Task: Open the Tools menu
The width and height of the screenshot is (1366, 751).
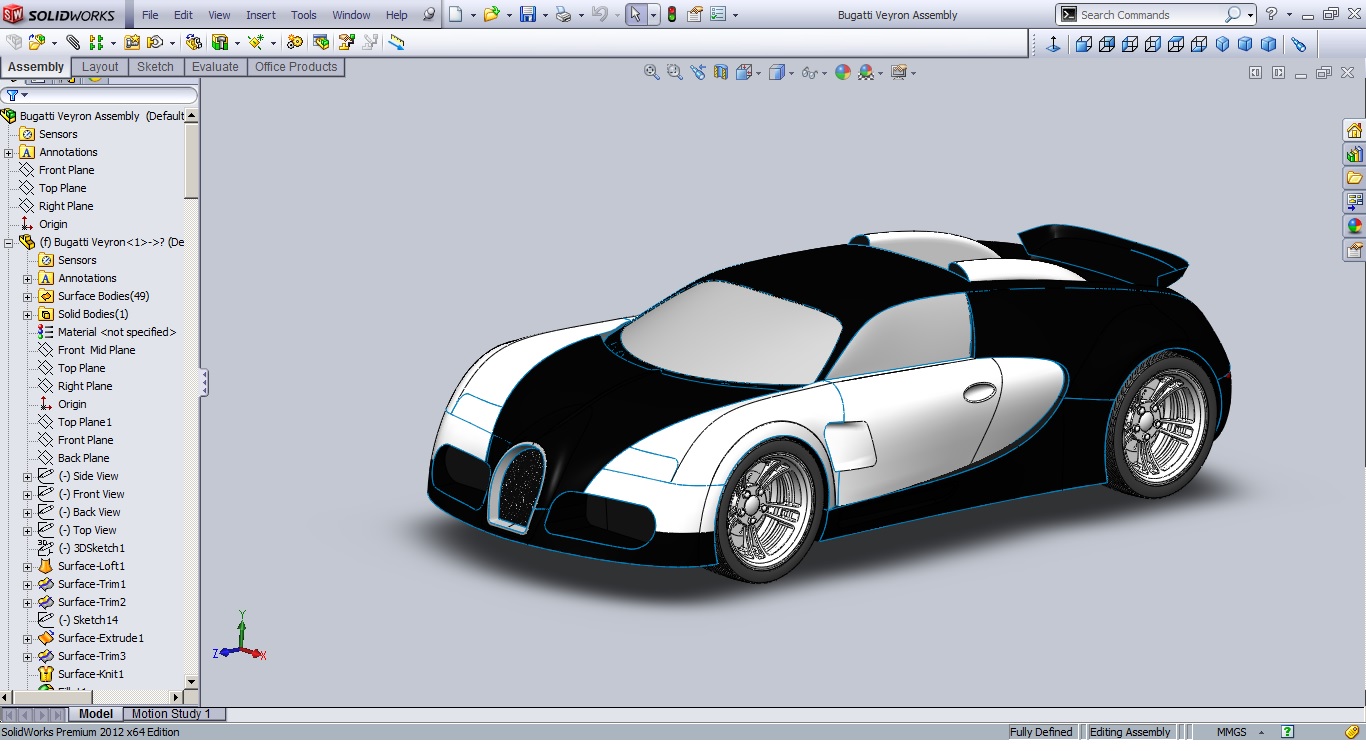Action: 304,15
